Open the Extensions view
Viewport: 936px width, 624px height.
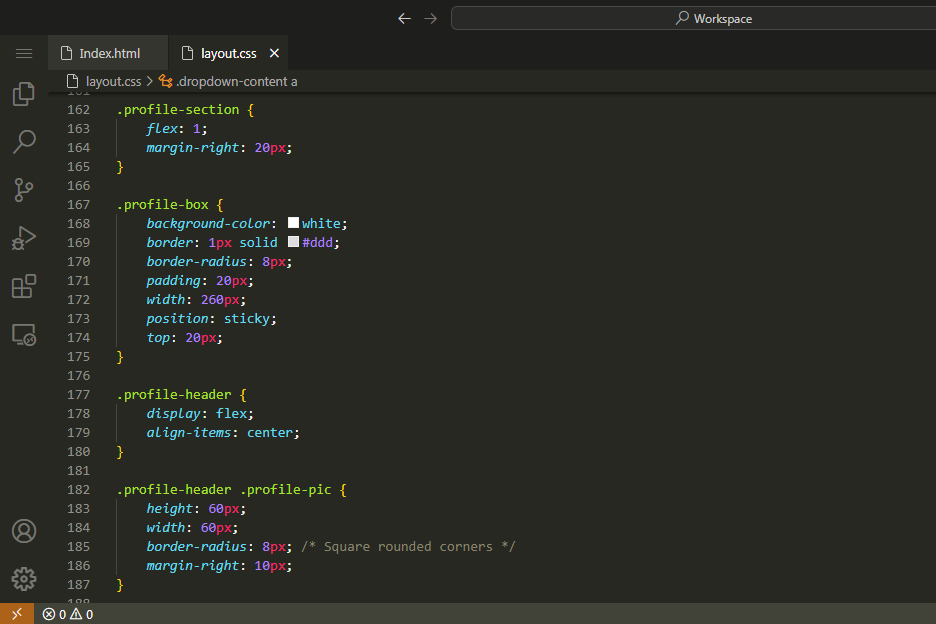tap(24, 287)
